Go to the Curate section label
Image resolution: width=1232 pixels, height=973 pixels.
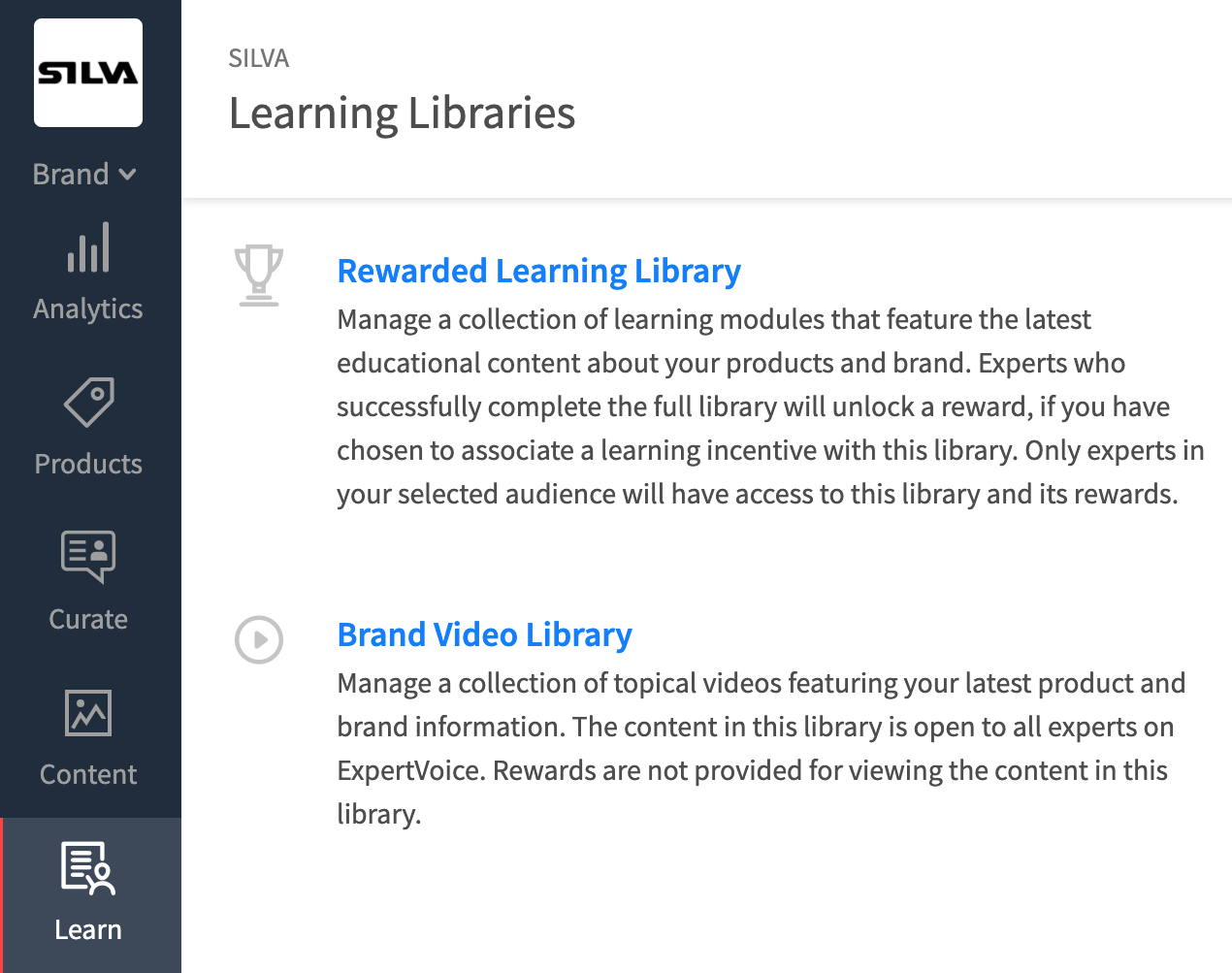pyautogui.click(x=88, y=619)
